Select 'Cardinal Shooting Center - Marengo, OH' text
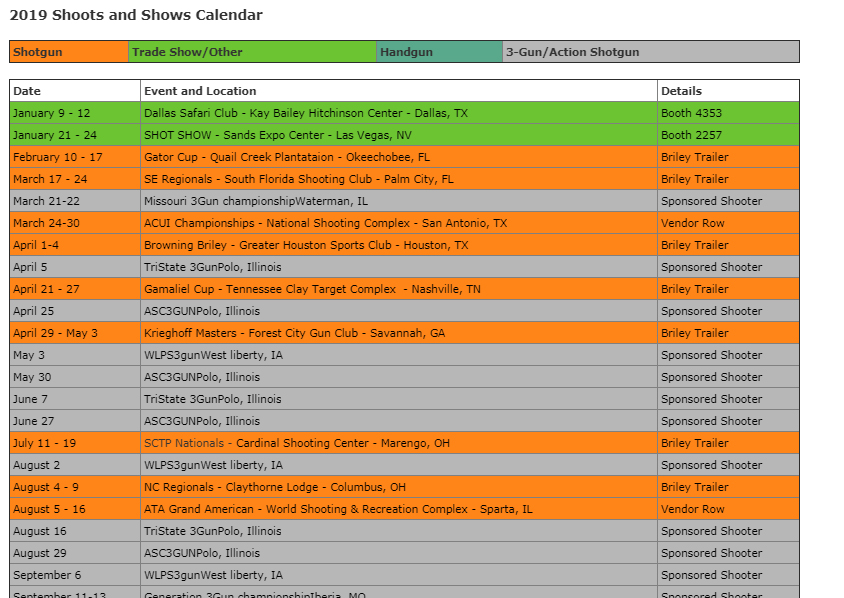844x598 pixels. tap(343, 443)
